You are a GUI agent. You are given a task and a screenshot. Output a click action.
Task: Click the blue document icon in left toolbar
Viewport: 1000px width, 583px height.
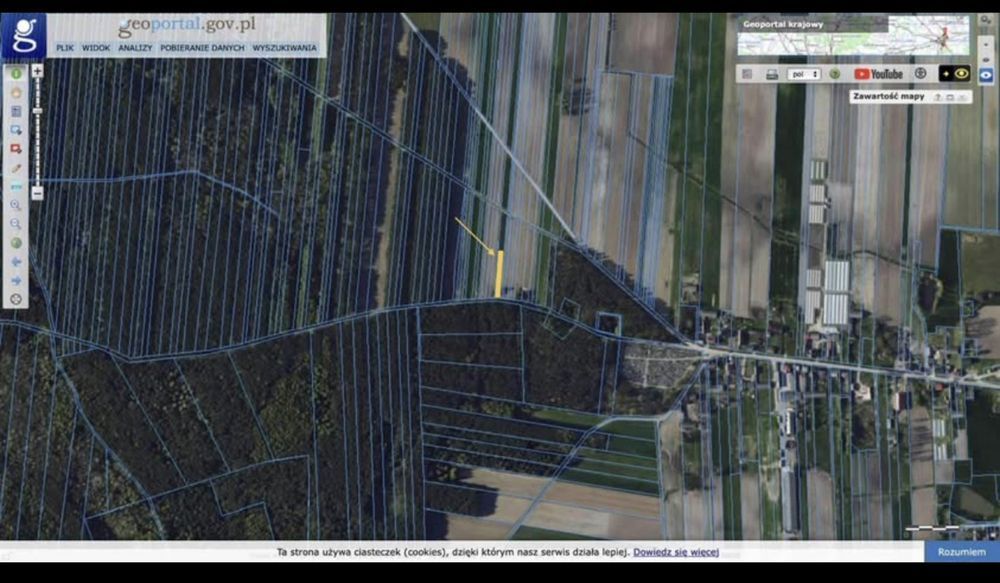16,112
